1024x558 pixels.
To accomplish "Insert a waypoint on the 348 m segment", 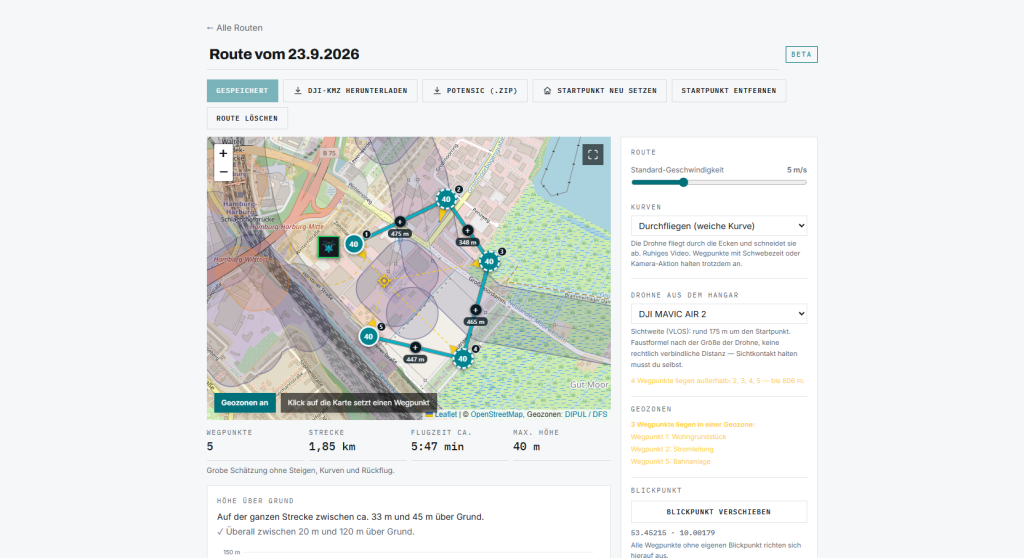I will [468, 230].
